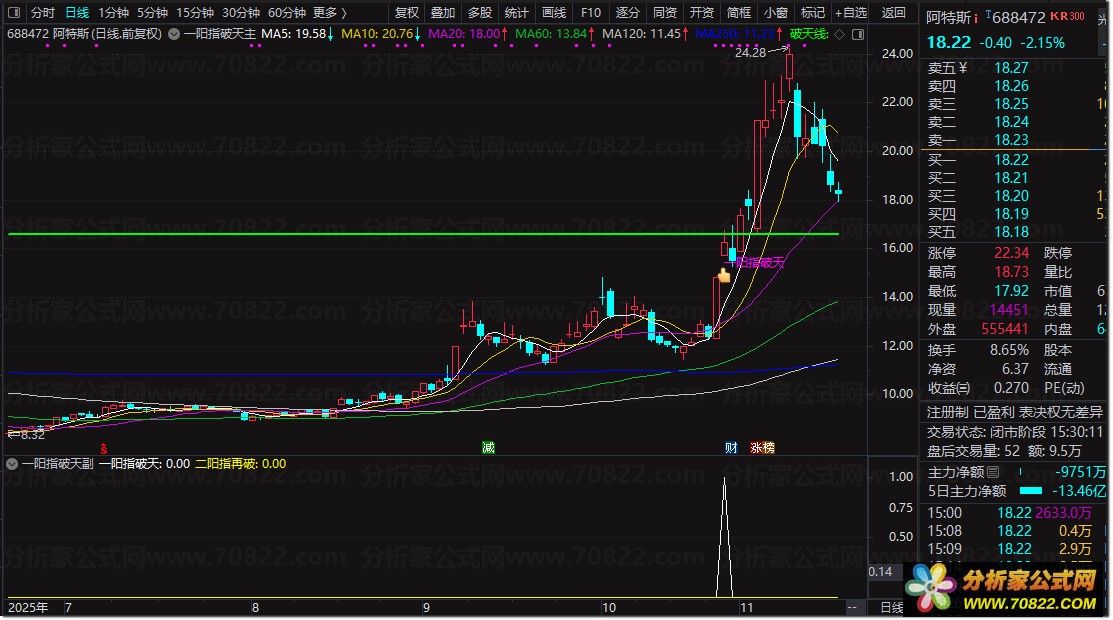
Task: Click the 2025年 timeline label
Action: (28, 608)
